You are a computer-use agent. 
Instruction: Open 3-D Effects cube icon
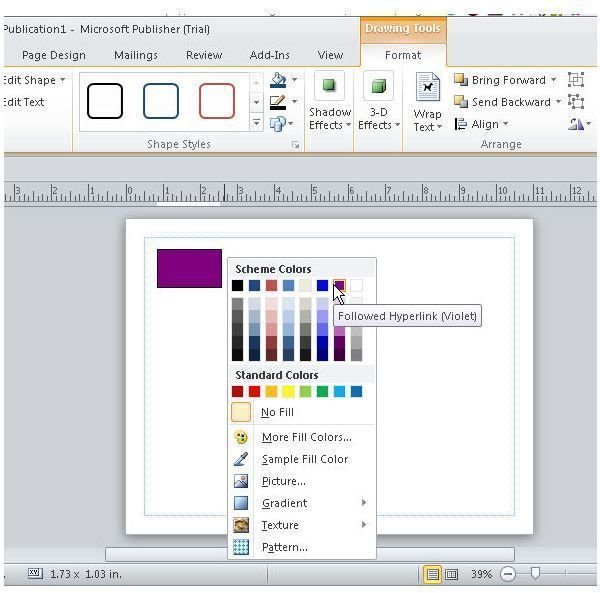coord(378,86)
